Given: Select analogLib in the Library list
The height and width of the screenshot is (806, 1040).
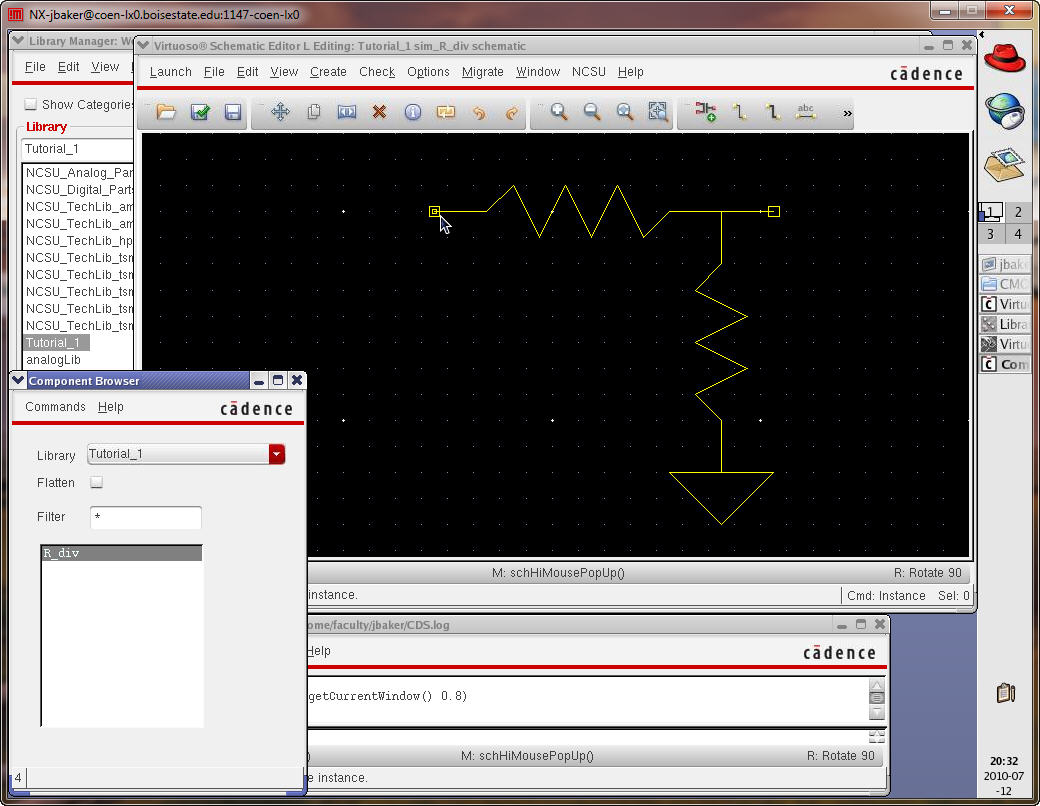Looking at the screenshot, I should [53, 359].
